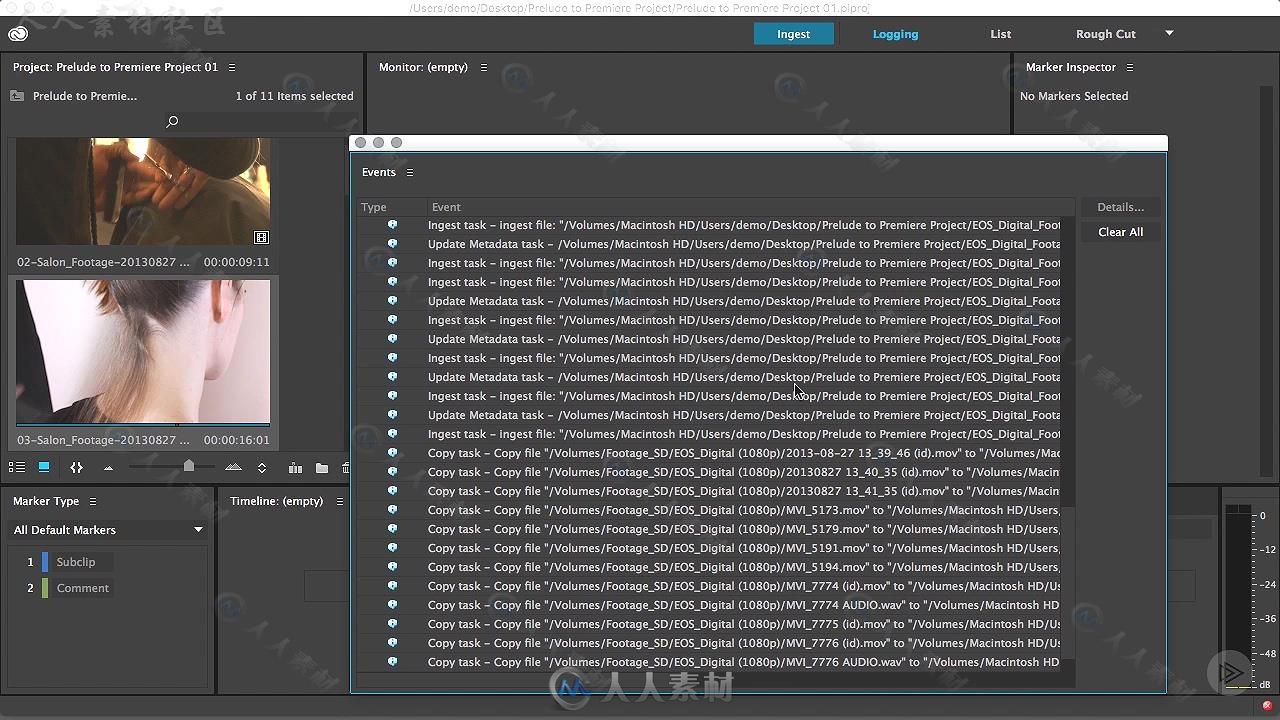This screenshot has width=1280, height=720.
Task: Select the 02-Salon_Footage thumbnail
Action: point(143,192)
